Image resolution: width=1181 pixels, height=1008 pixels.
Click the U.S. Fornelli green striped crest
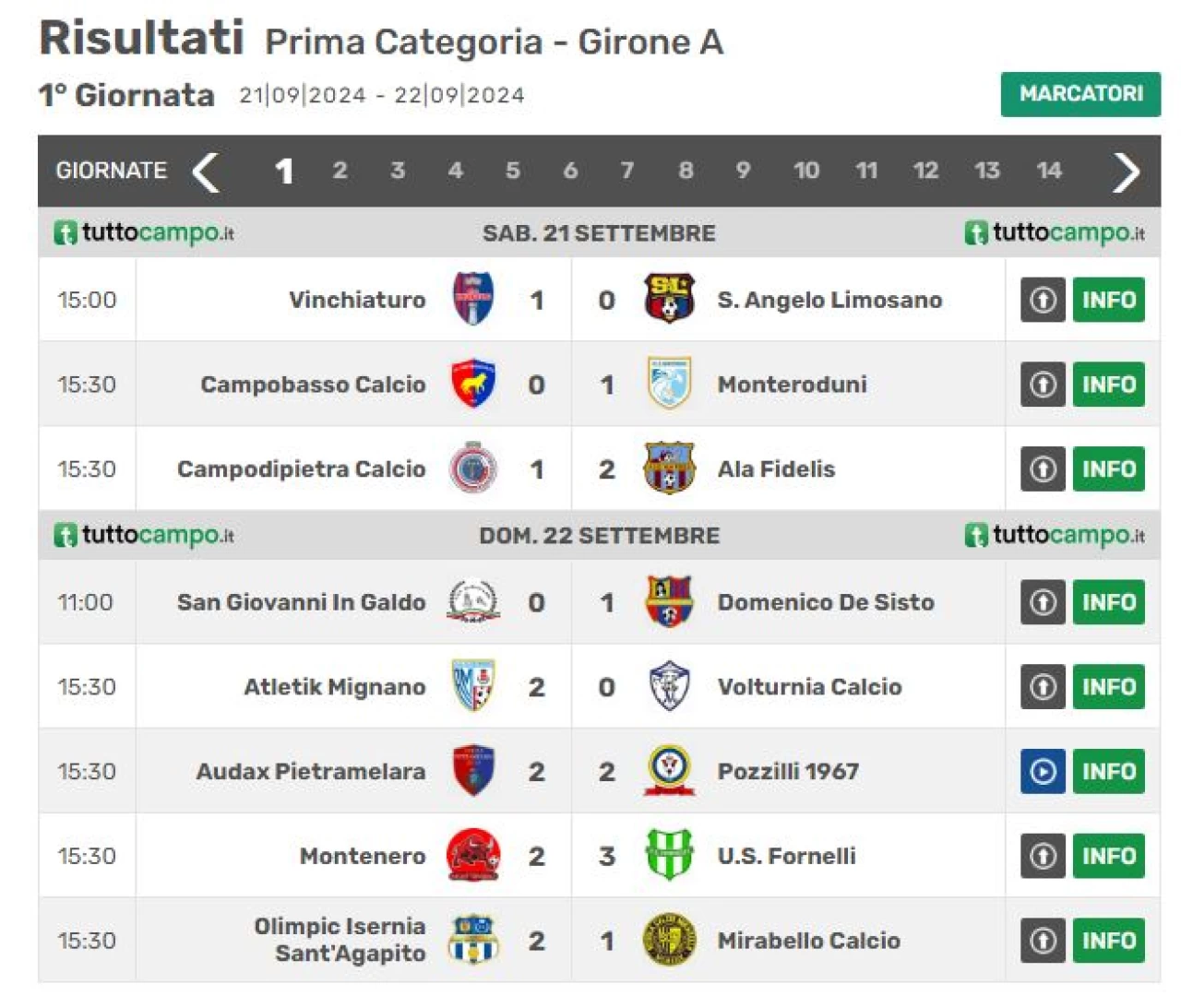point(669,855)
